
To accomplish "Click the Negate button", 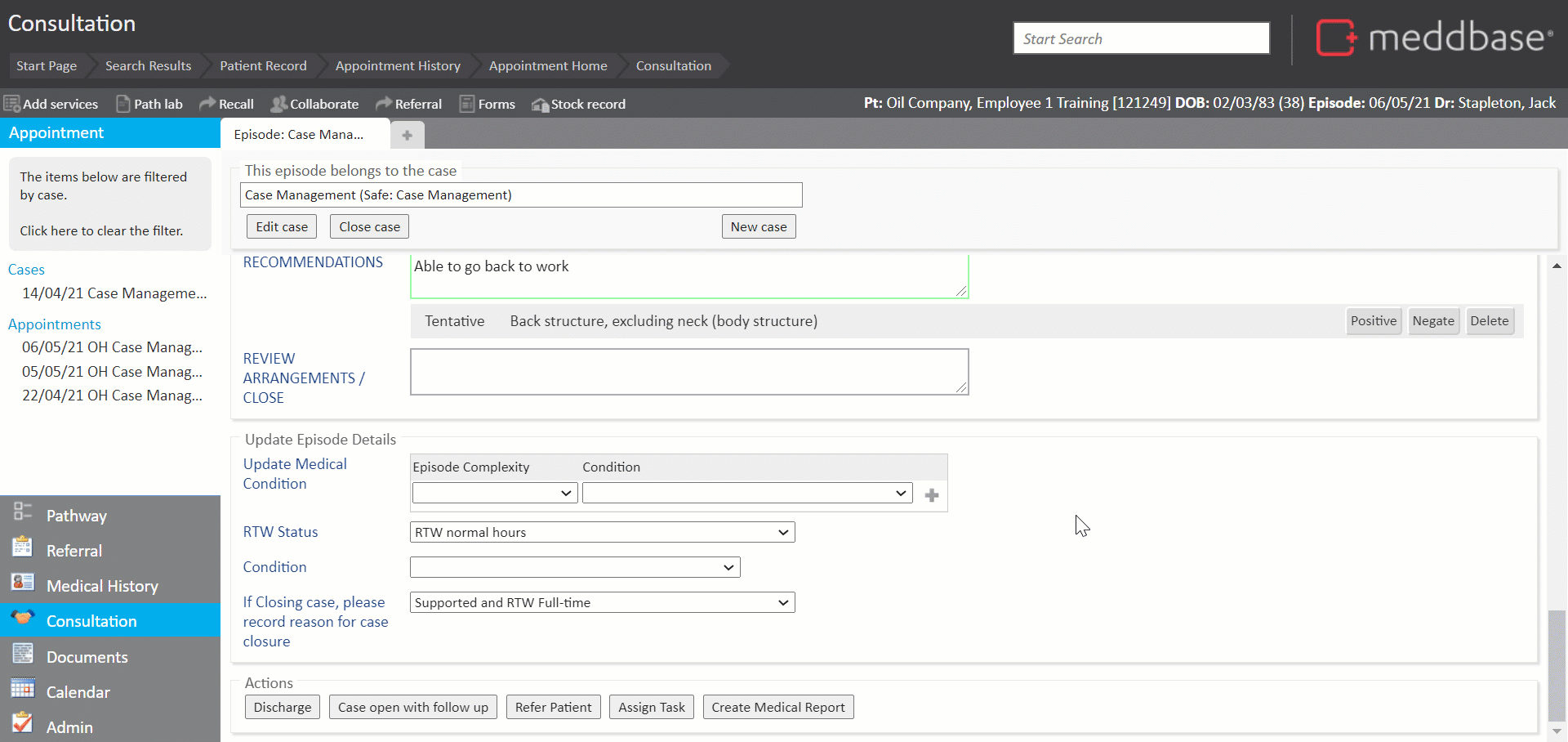I will point(1433,321).
